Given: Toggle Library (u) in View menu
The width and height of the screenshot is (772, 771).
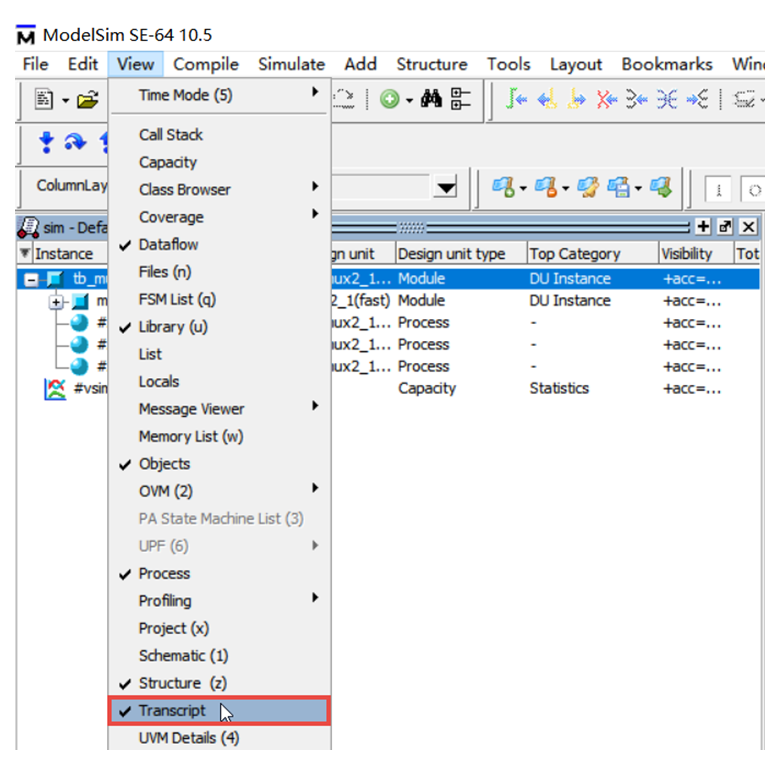Looking at the screenshot, I should point(220,327).
